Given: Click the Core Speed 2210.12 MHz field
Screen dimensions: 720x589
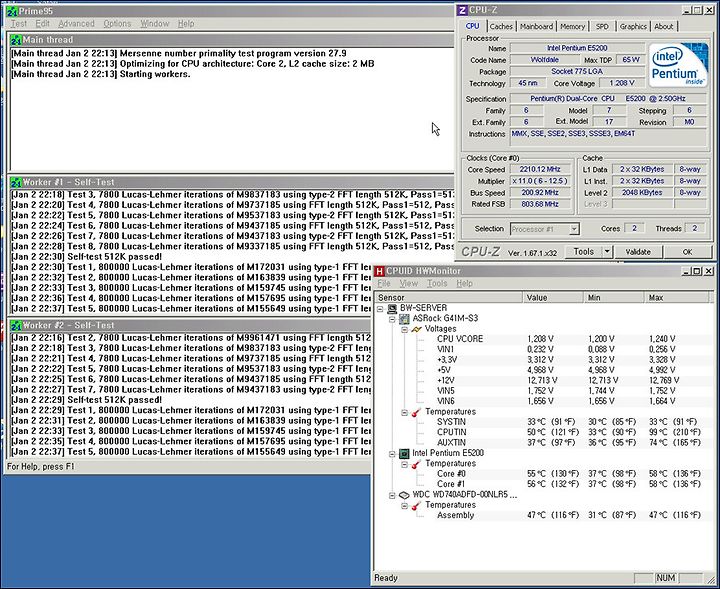Looking at the screenshot, I should click(x=541, y=169).
